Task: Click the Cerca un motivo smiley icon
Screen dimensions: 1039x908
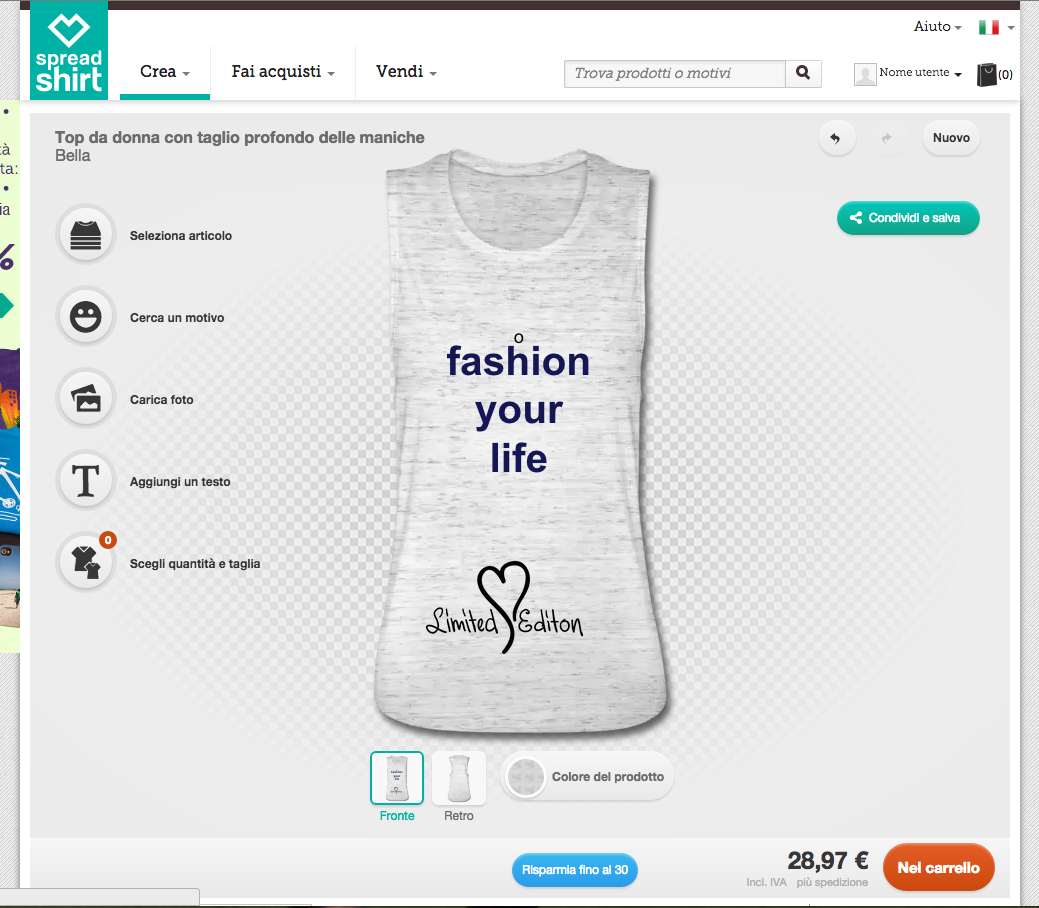Action: click(x=87, y=317)
